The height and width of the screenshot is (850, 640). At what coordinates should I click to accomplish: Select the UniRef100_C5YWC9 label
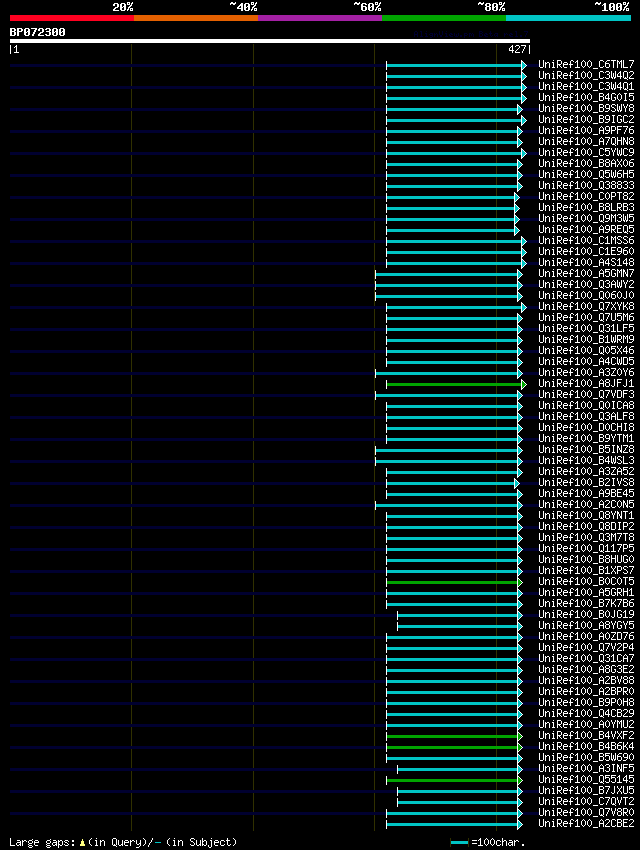(x=586, y=152)
